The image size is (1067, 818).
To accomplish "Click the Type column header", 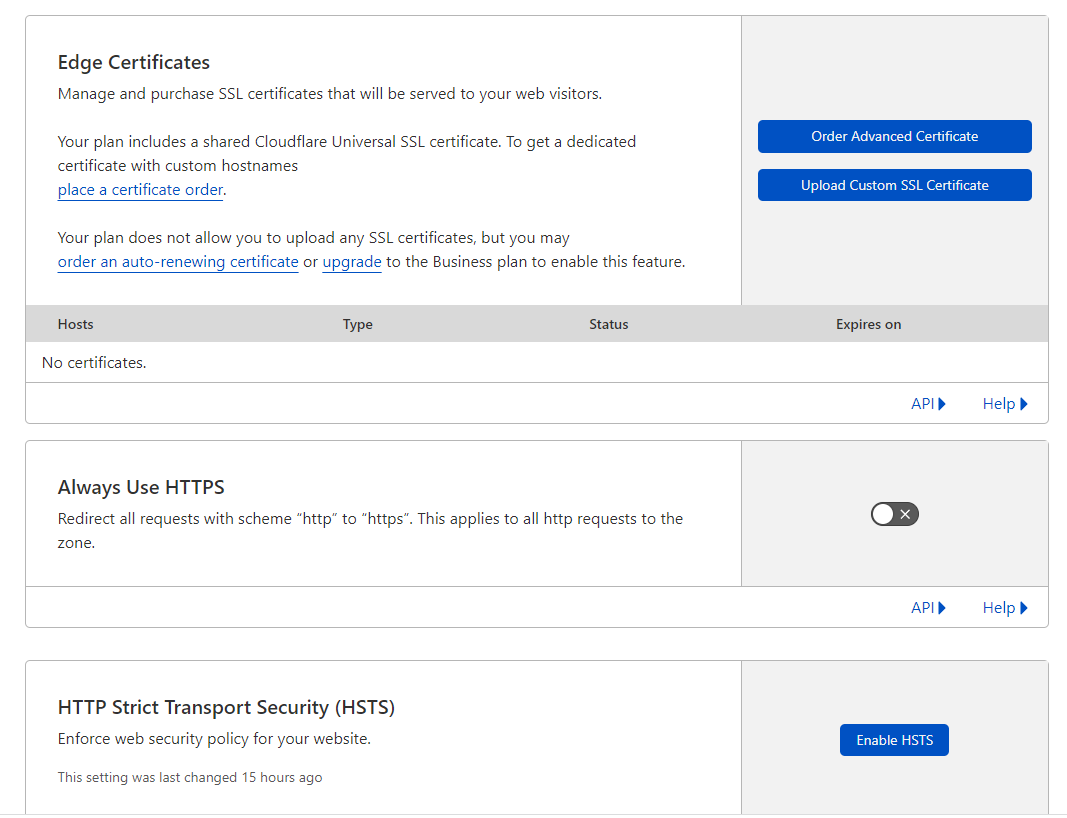I will 357,324.
